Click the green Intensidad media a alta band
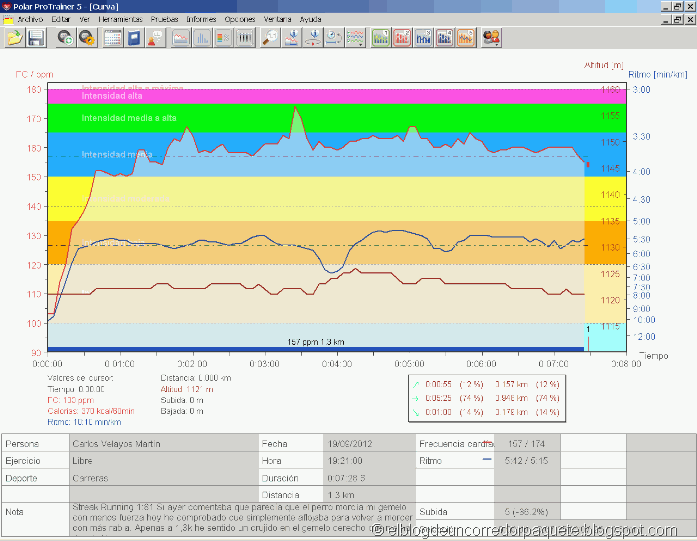This screenshot has width=697, height=541. 336,118
